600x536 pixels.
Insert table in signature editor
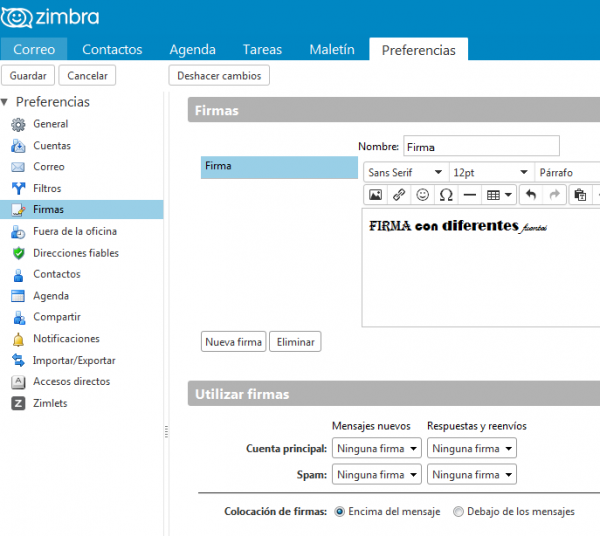click(499, 195)
